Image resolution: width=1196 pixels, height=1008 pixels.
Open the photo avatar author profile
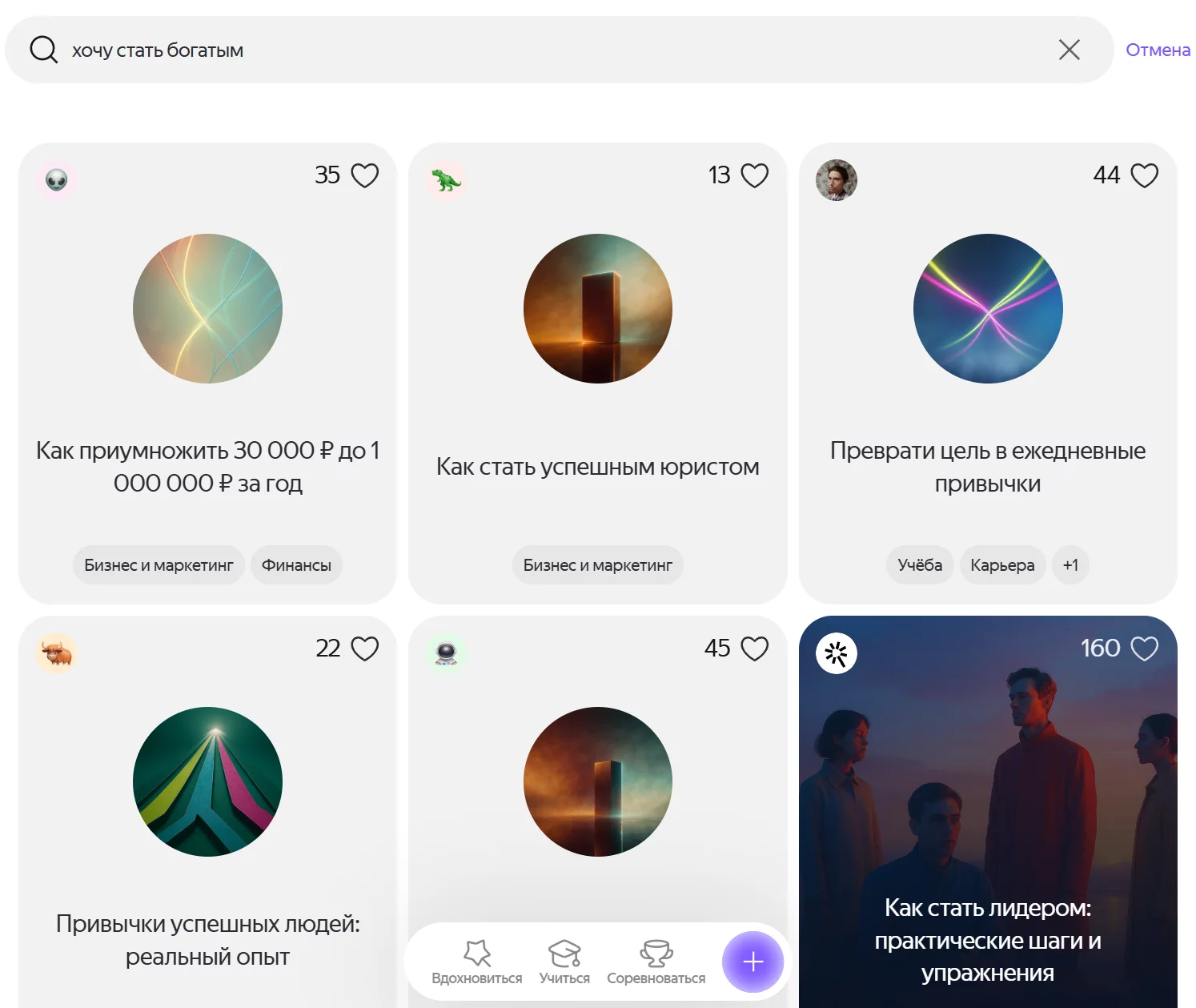(x=837, y=180)
